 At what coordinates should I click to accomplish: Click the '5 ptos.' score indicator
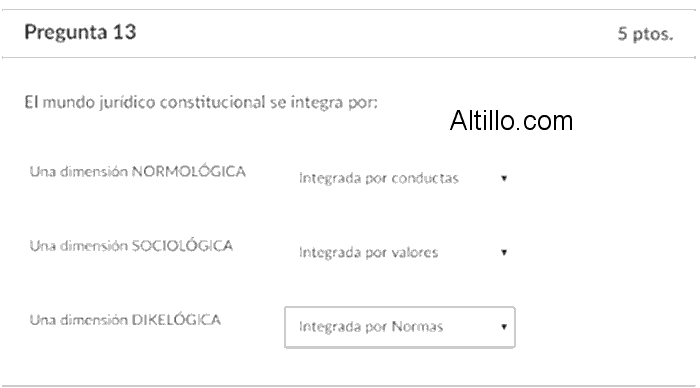pos(645,34)
